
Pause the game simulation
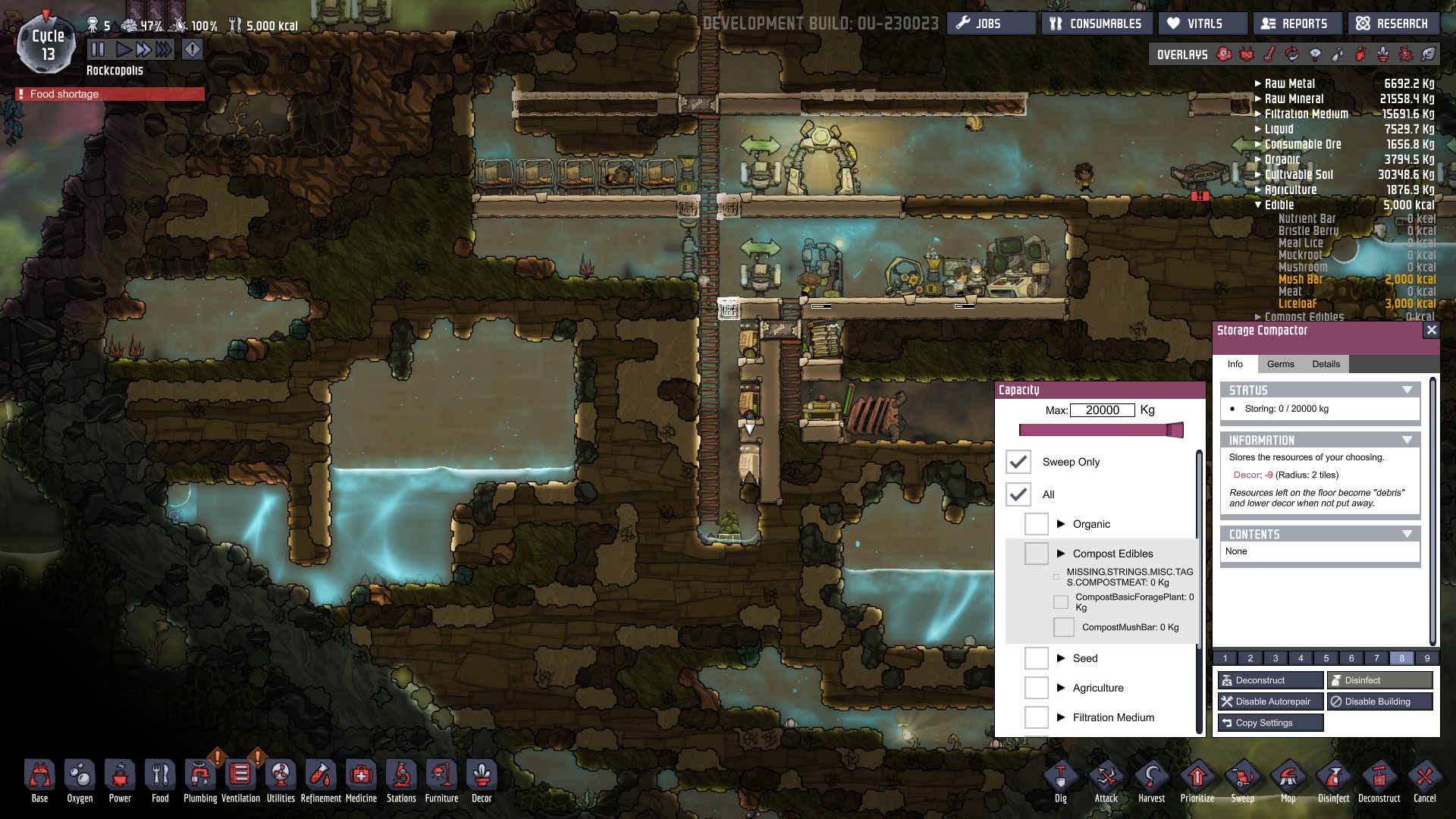tap(98, 50)
